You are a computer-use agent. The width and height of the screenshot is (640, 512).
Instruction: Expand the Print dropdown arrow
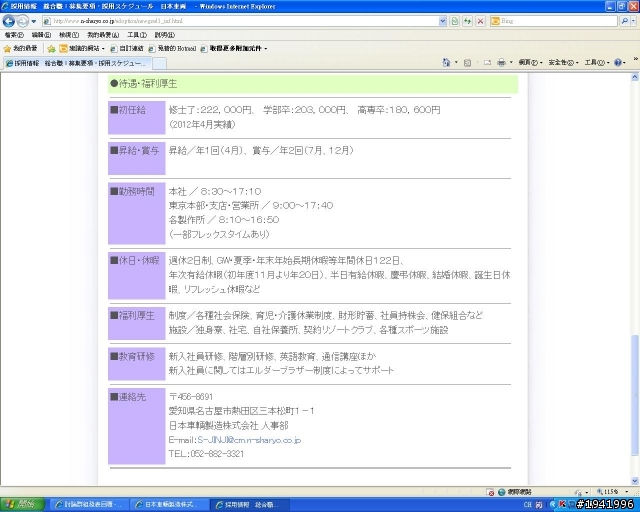pyautogui.click(x=511, y=62)
